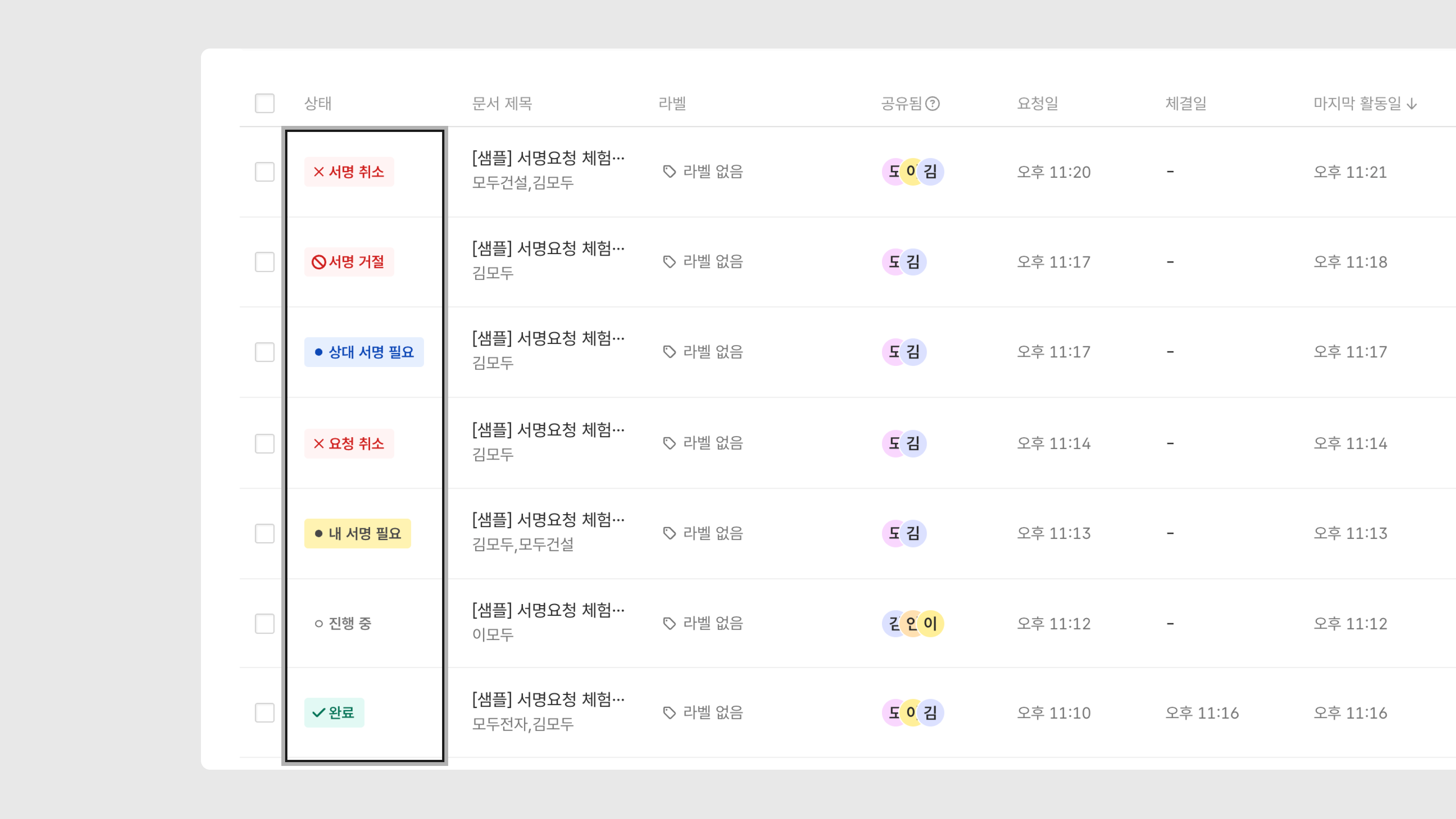The image size is (1456, 819).
Task: Click the blue 상대 서명 필요 status badge
Action: [x=364, y=352]
